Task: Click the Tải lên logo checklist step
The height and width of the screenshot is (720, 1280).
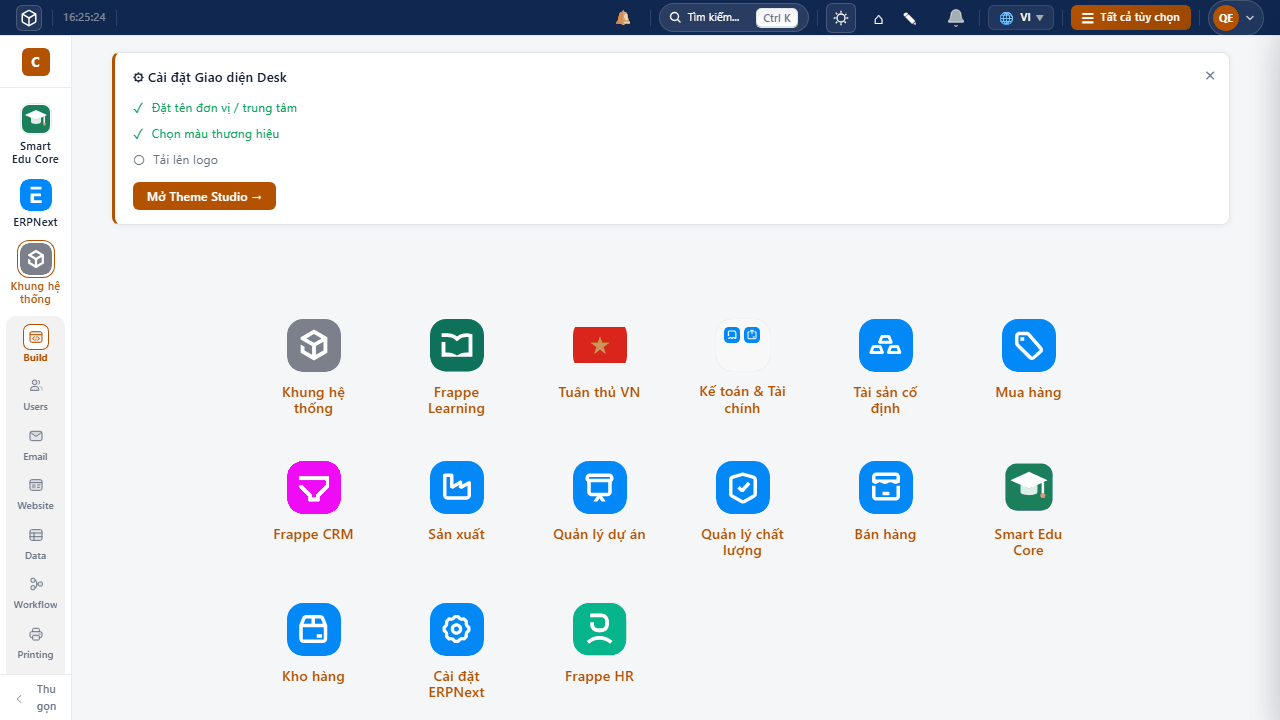Action: (176, 160)
